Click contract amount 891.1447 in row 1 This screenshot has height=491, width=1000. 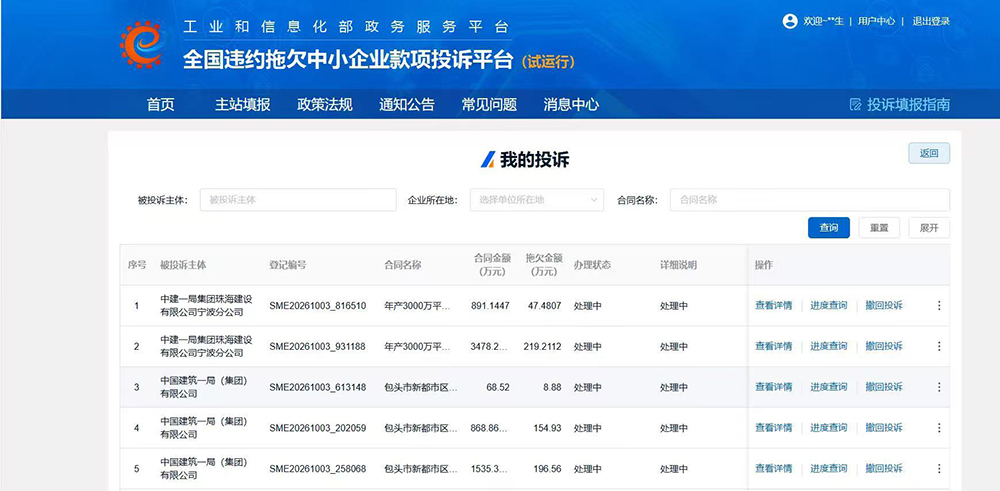[x=490, y=305]
